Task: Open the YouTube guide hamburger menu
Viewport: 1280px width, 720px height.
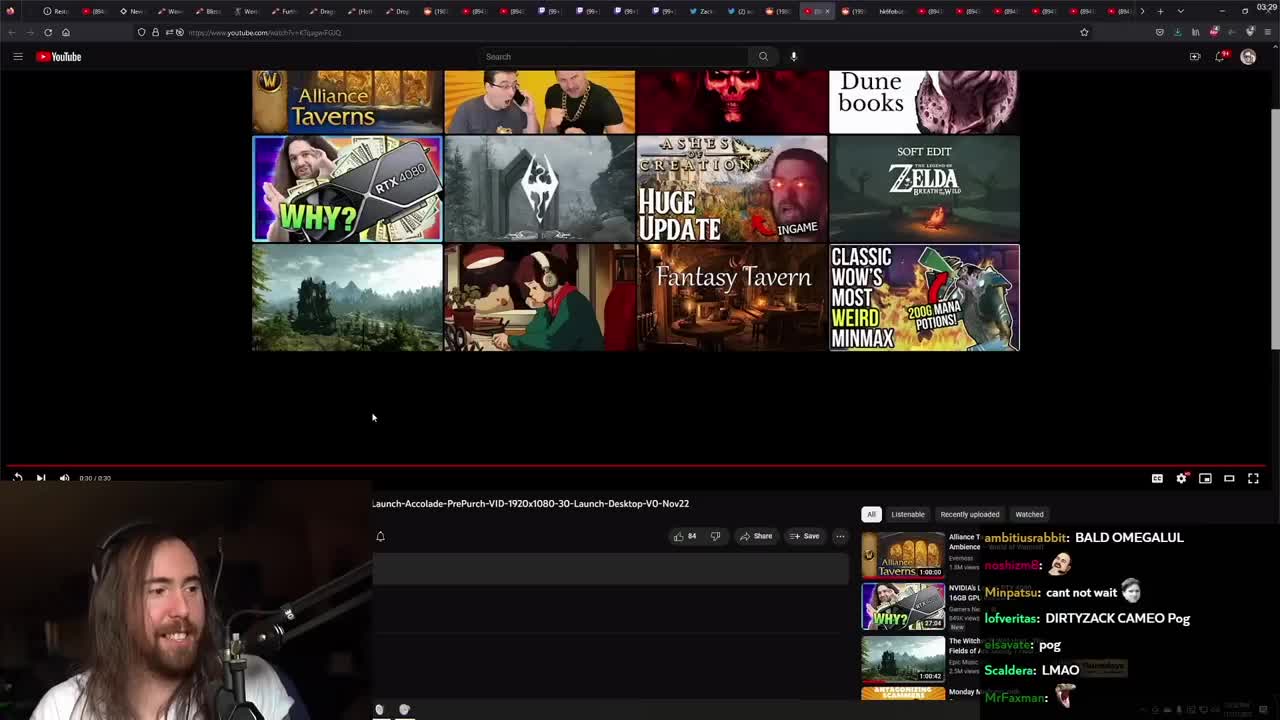Action: (x=17, y=57)
